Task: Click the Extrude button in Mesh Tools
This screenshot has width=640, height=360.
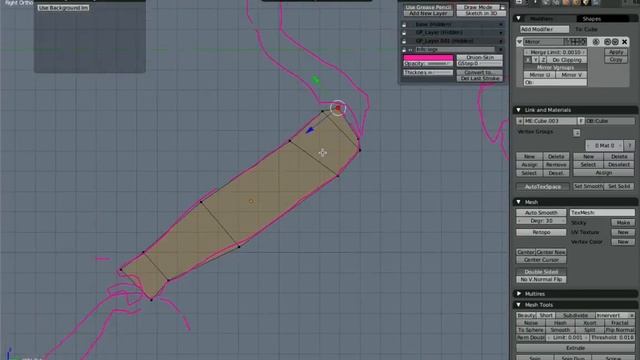Action: tap(576, 348)
